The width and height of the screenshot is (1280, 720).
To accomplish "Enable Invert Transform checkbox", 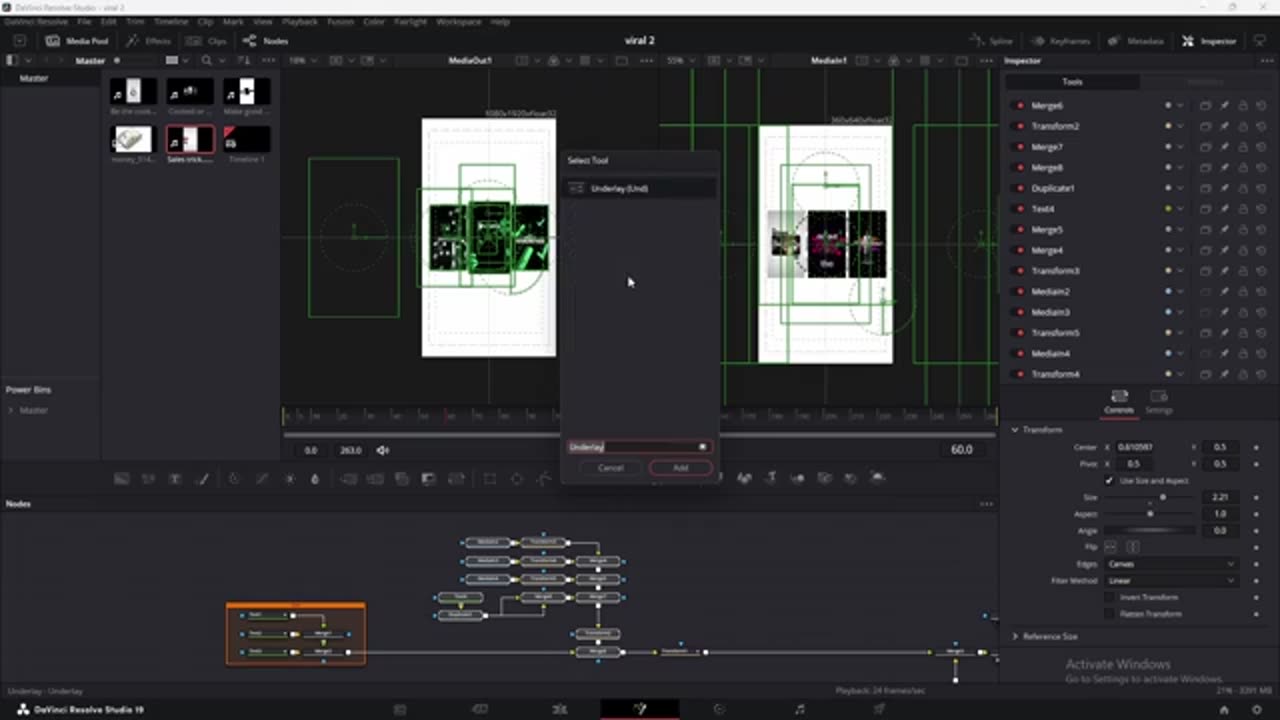I will point(1109,597).
